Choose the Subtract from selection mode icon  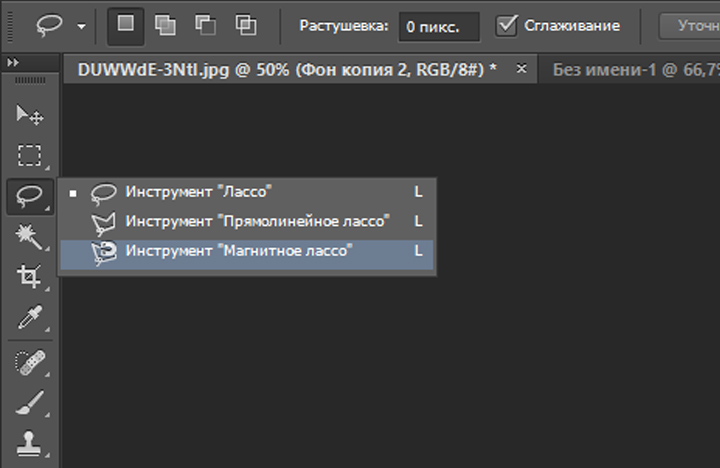coord(205,26)
